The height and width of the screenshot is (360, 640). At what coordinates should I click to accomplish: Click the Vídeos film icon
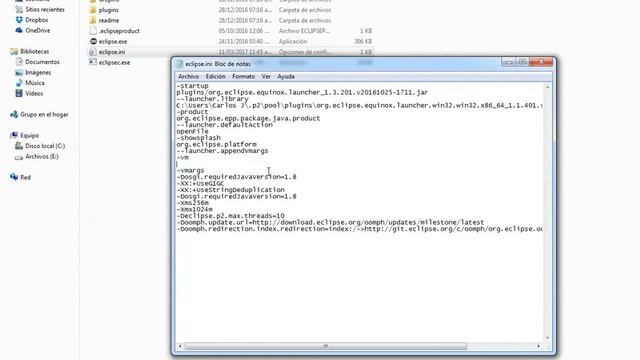click(19, 93)
